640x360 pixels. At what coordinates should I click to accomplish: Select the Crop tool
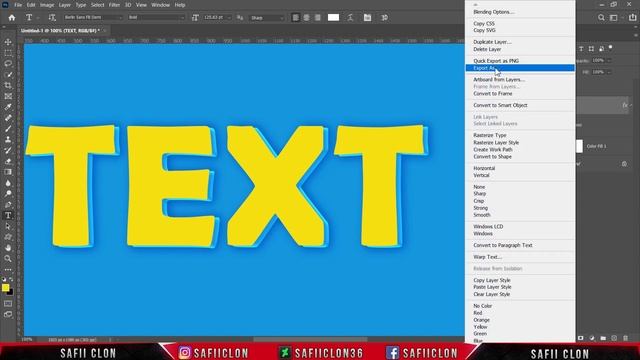(8, 85)
